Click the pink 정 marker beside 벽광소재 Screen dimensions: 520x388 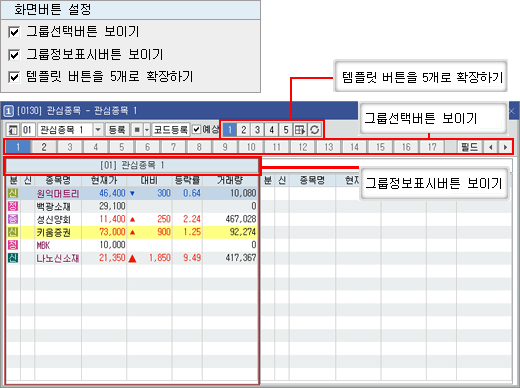(x=13, y=206)
